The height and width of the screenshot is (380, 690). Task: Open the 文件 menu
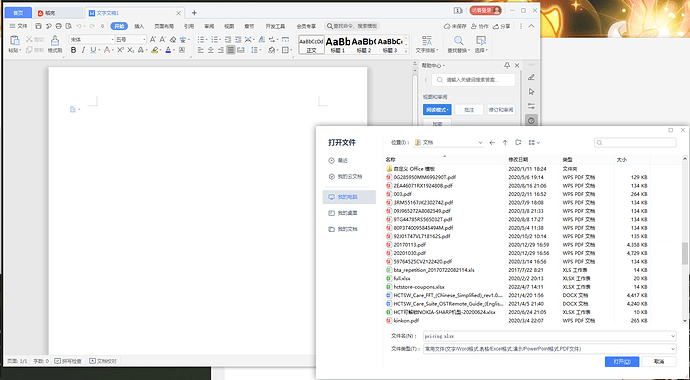[18, 26]
